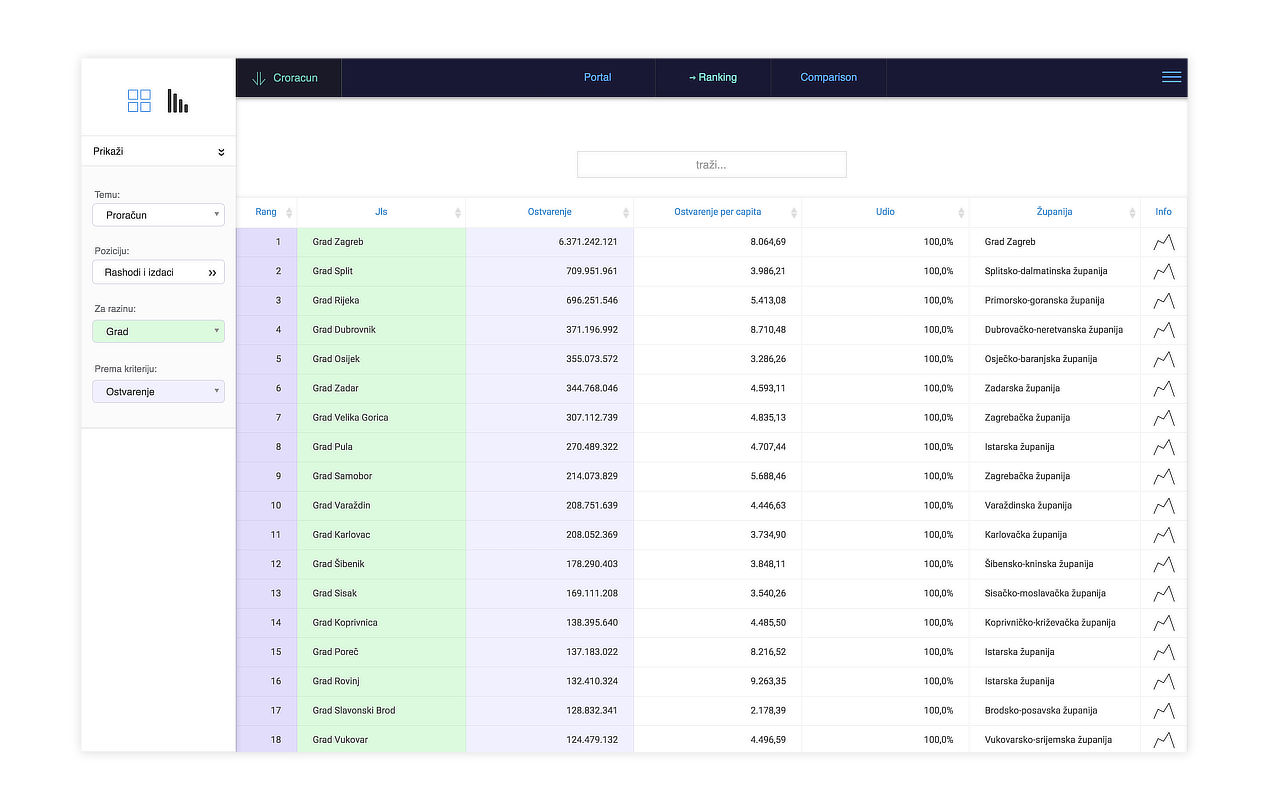
Task: Open trend chart icon for Grad Samobor
Action: tap(1163, 476)
